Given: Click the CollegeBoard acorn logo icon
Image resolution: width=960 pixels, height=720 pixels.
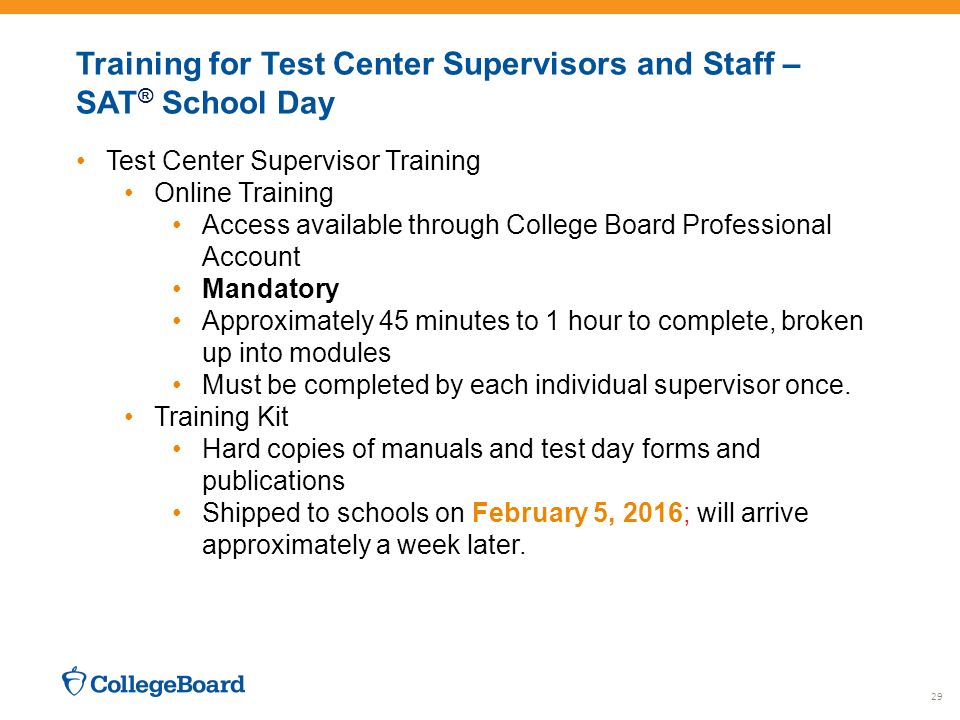Looking at the screenshot, I should point(74,681).
